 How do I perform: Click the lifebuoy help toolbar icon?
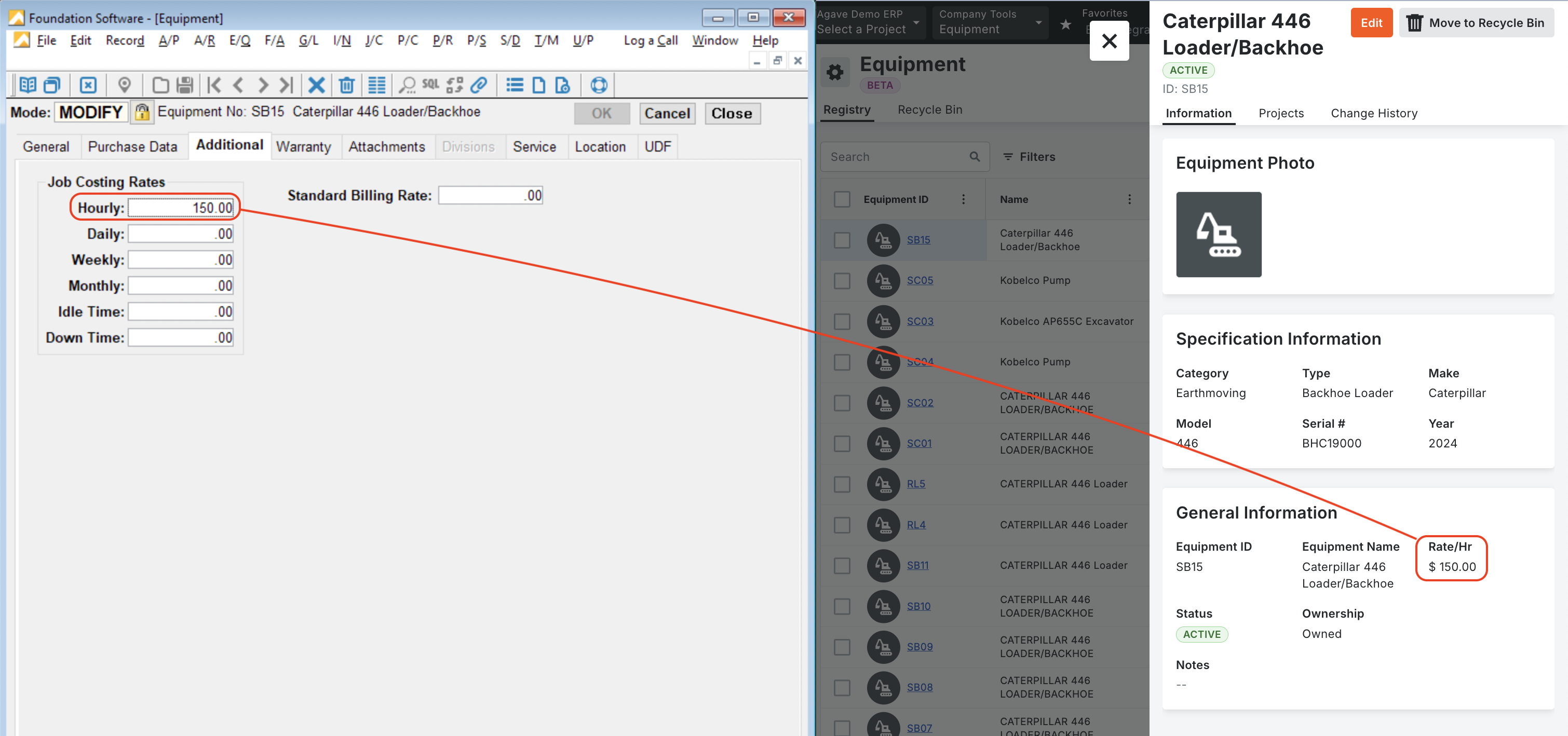click(599, 85)
